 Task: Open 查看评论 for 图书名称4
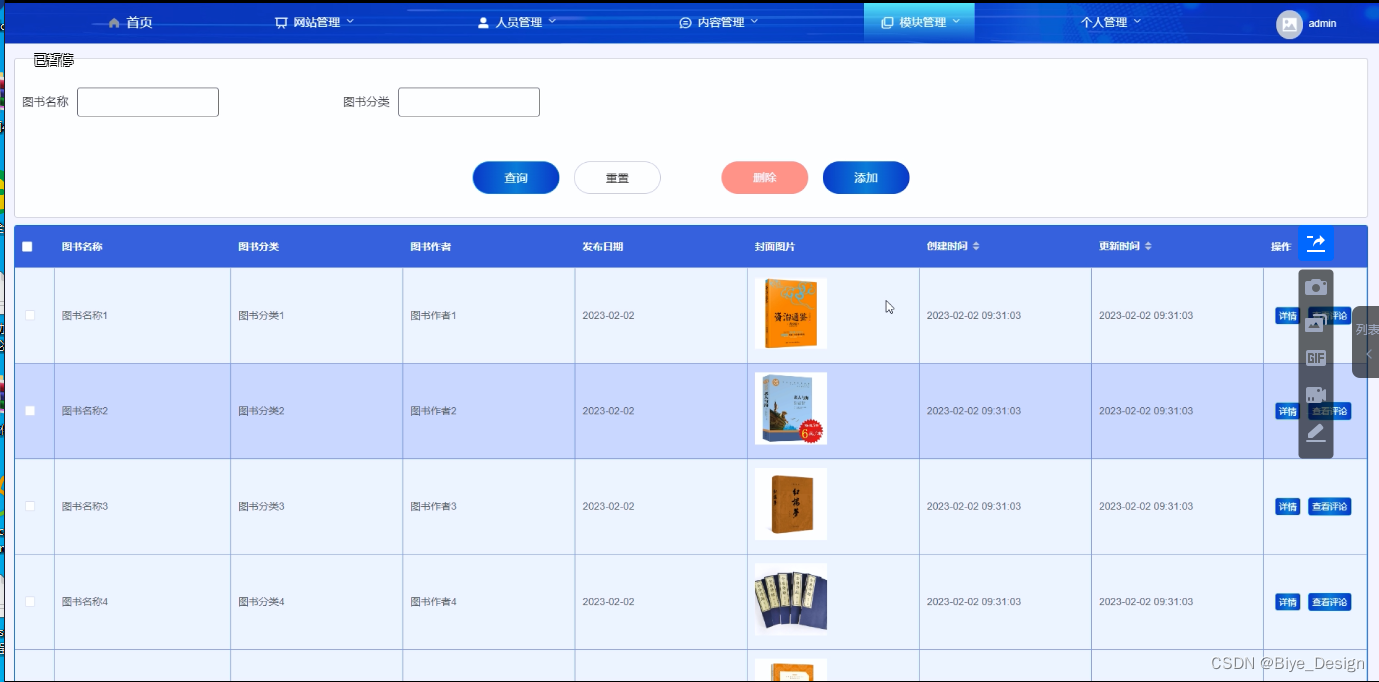coord(1329,602)
